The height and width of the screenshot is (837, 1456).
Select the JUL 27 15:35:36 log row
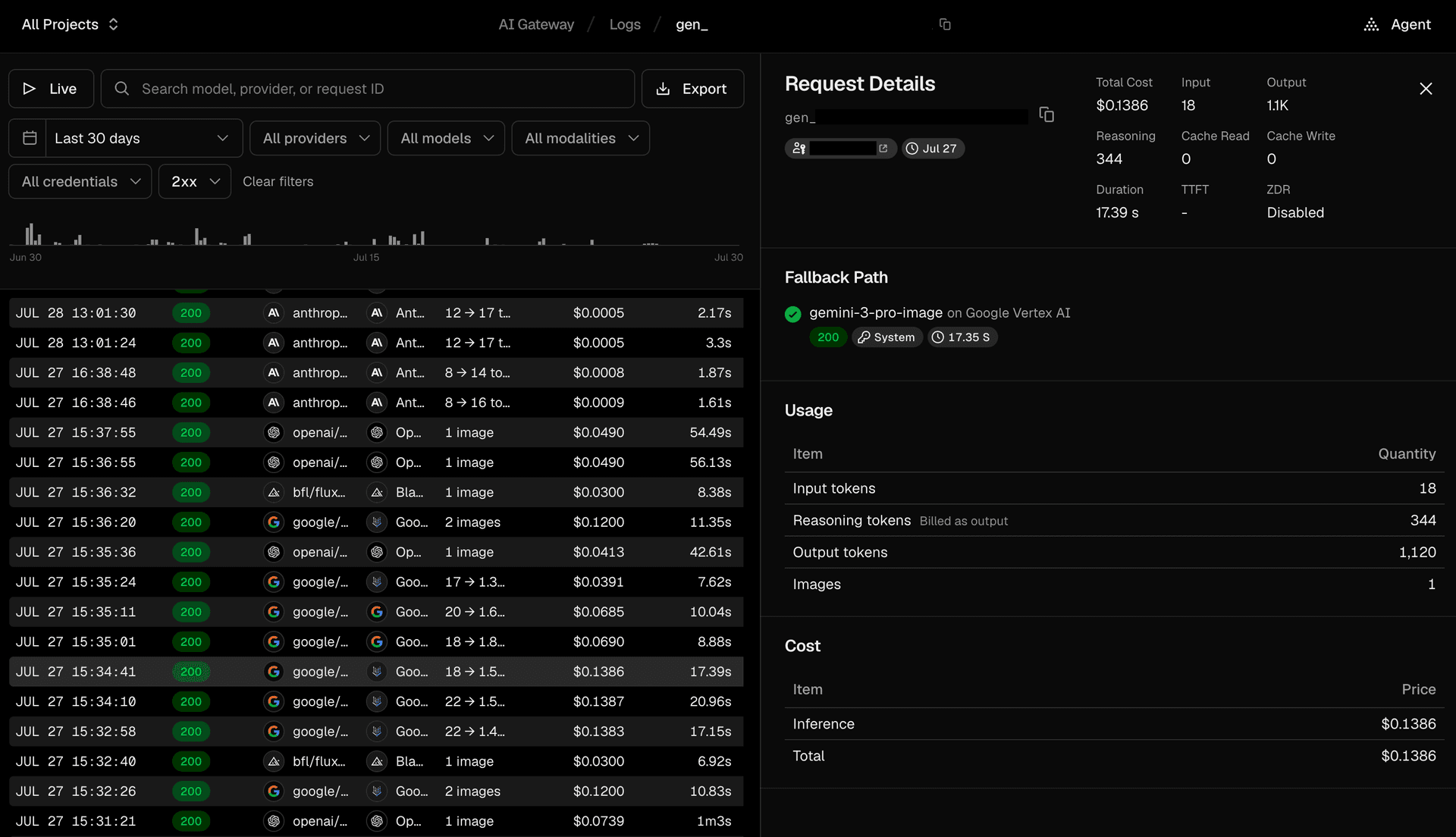[376, 552]
